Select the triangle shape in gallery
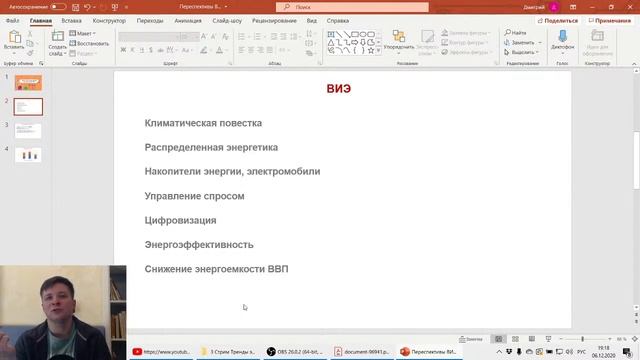 [331, 42]
